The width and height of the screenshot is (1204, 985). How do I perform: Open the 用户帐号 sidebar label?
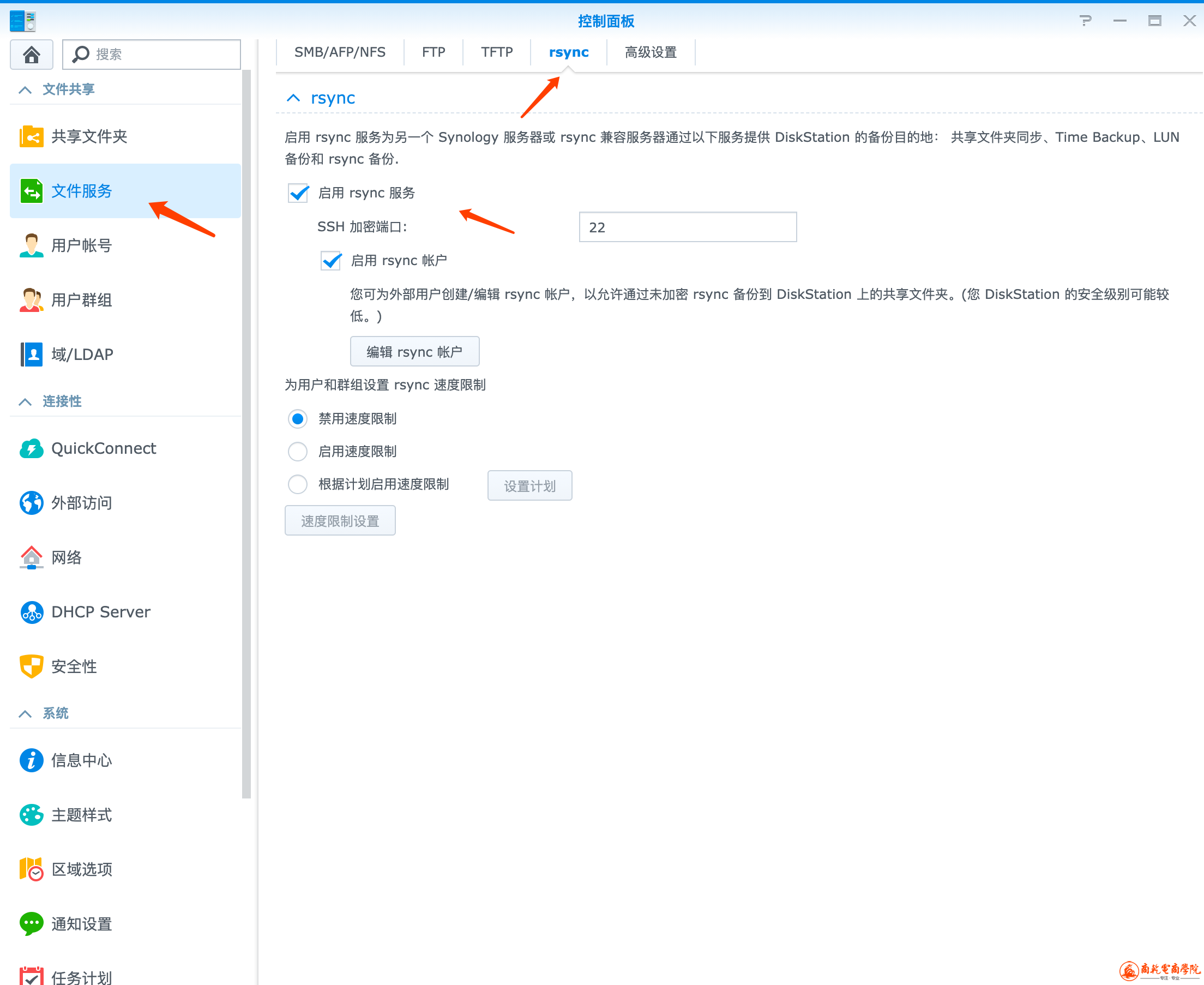[82, 245]
